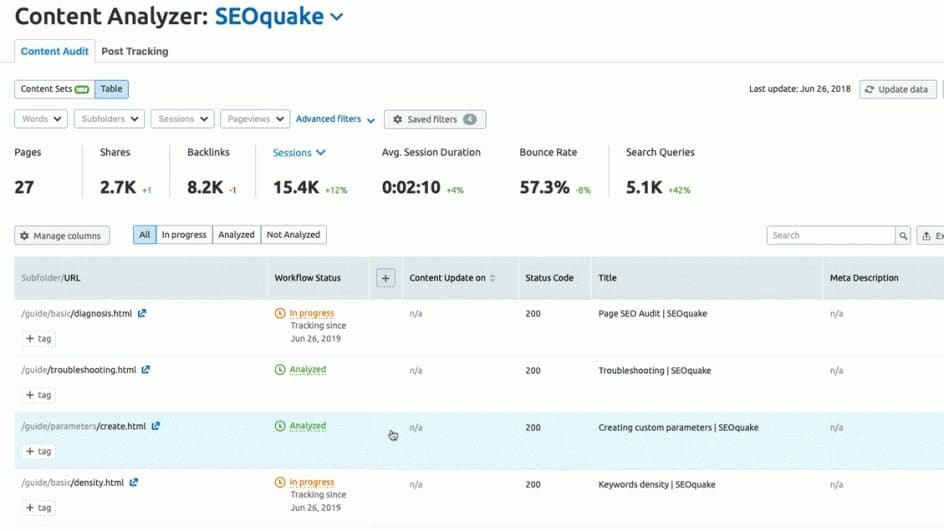
Task: Click clock icon in troubleshooting.html workflow status
Action: [x=279, y=370]
